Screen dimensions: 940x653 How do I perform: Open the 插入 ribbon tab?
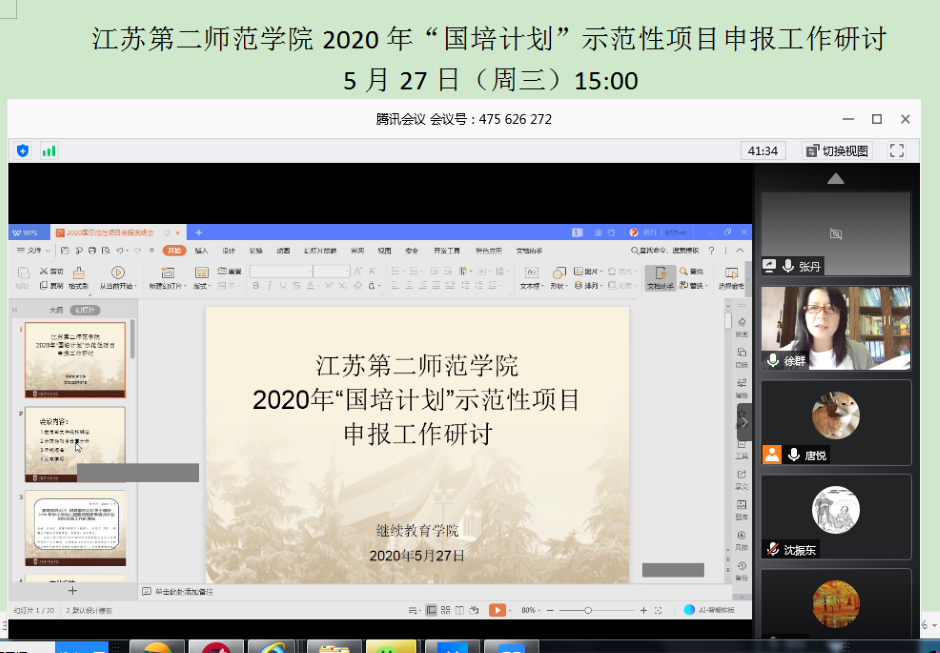(x=201, y=250)
